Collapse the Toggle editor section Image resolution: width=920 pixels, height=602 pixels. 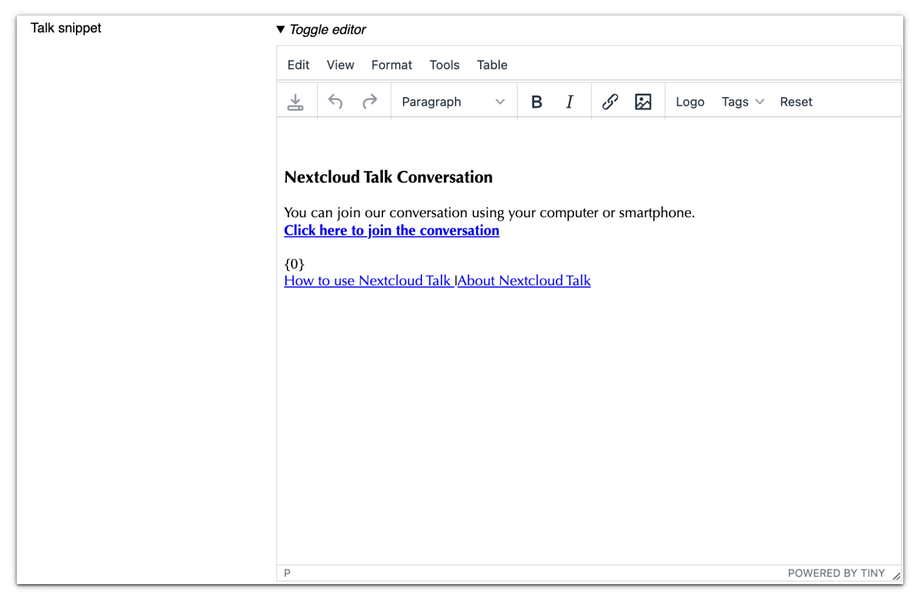coord(321,29)
